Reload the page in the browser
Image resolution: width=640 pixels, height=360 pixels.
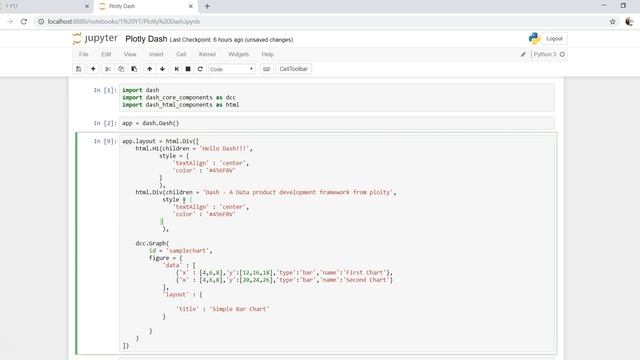click(x=24, y=22)
